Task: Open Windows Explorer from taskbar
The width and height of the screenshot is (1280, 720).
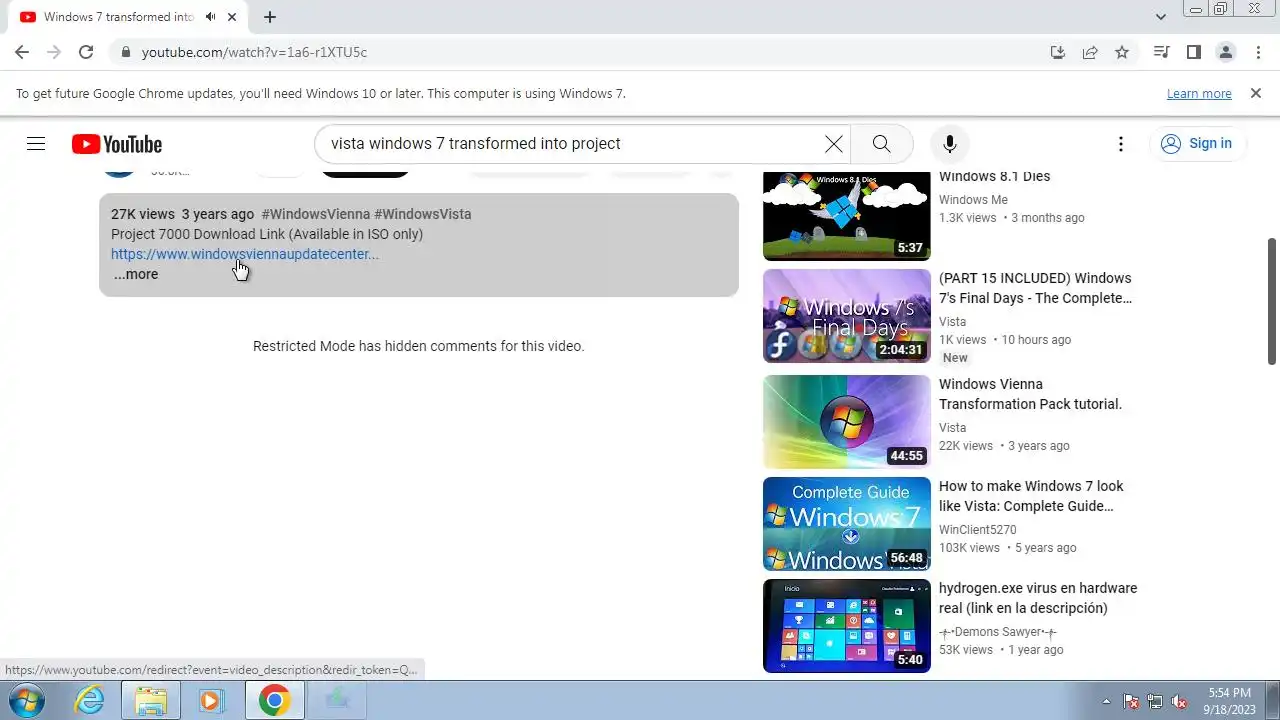Action: (x=150, y=701)
